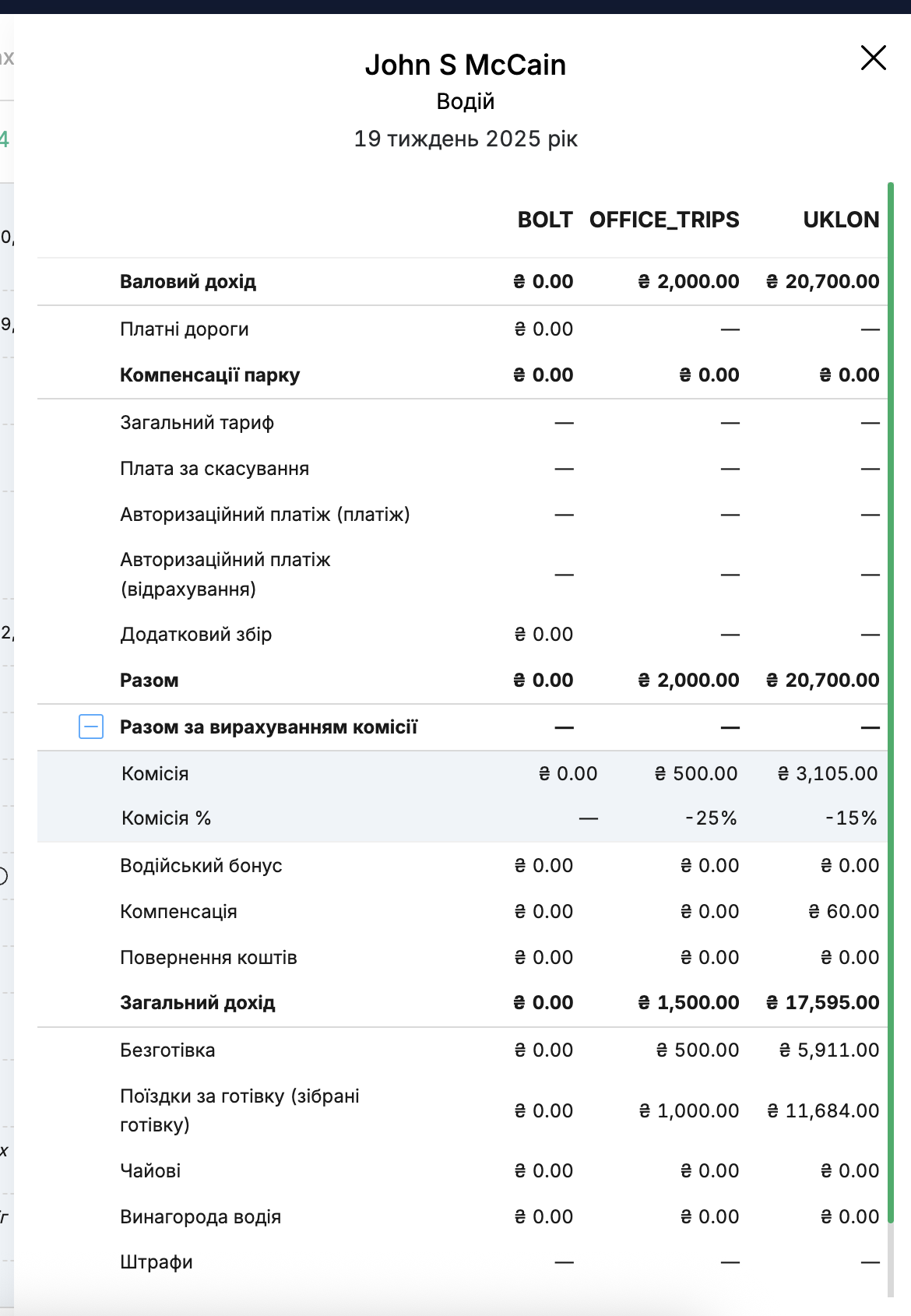Click the -15% commission percentage
911x1316 pixels.
(x=851, y=818)
